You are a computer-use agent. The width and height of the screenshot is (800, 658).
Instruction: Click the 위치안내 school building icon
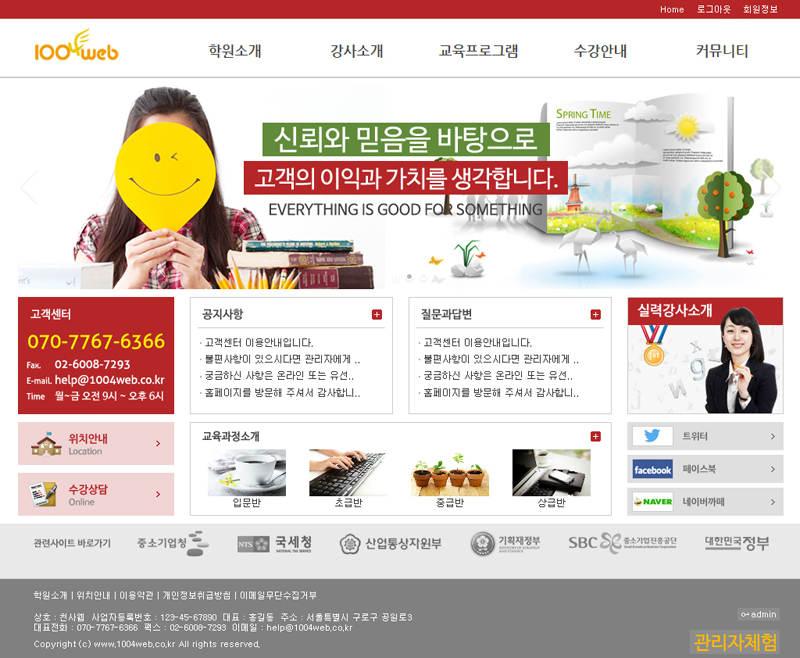point(46,444)
